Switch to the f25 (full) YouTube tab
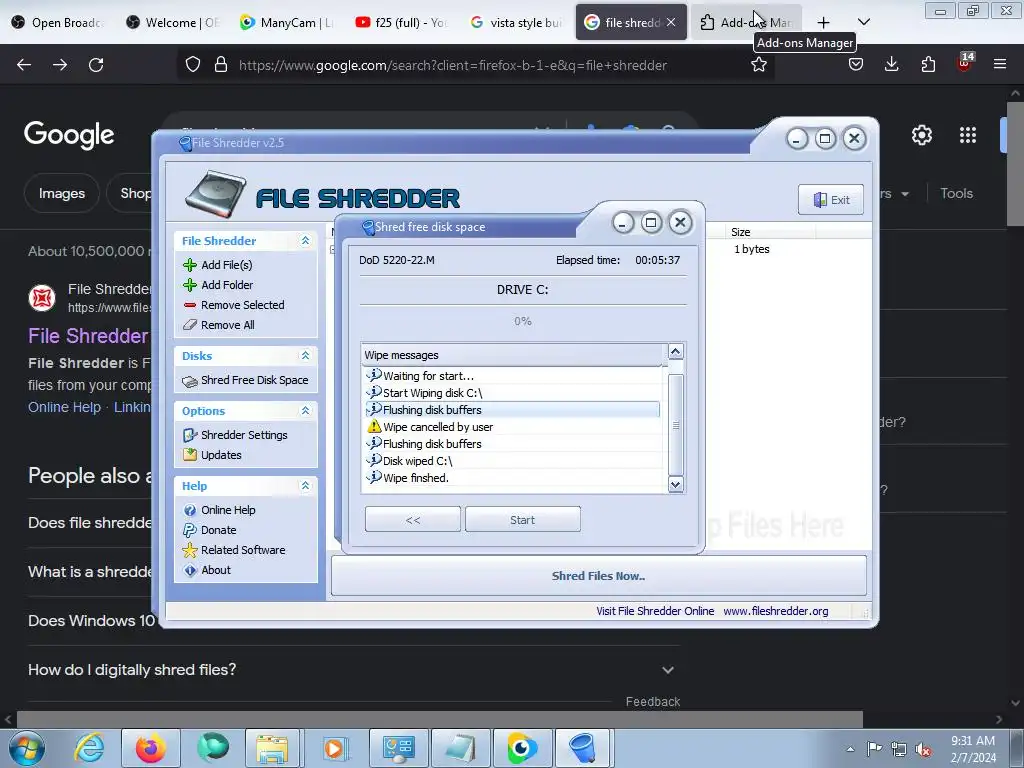Screen dimensions: 1024x768 pyautogui.click(x=402, y=22)
